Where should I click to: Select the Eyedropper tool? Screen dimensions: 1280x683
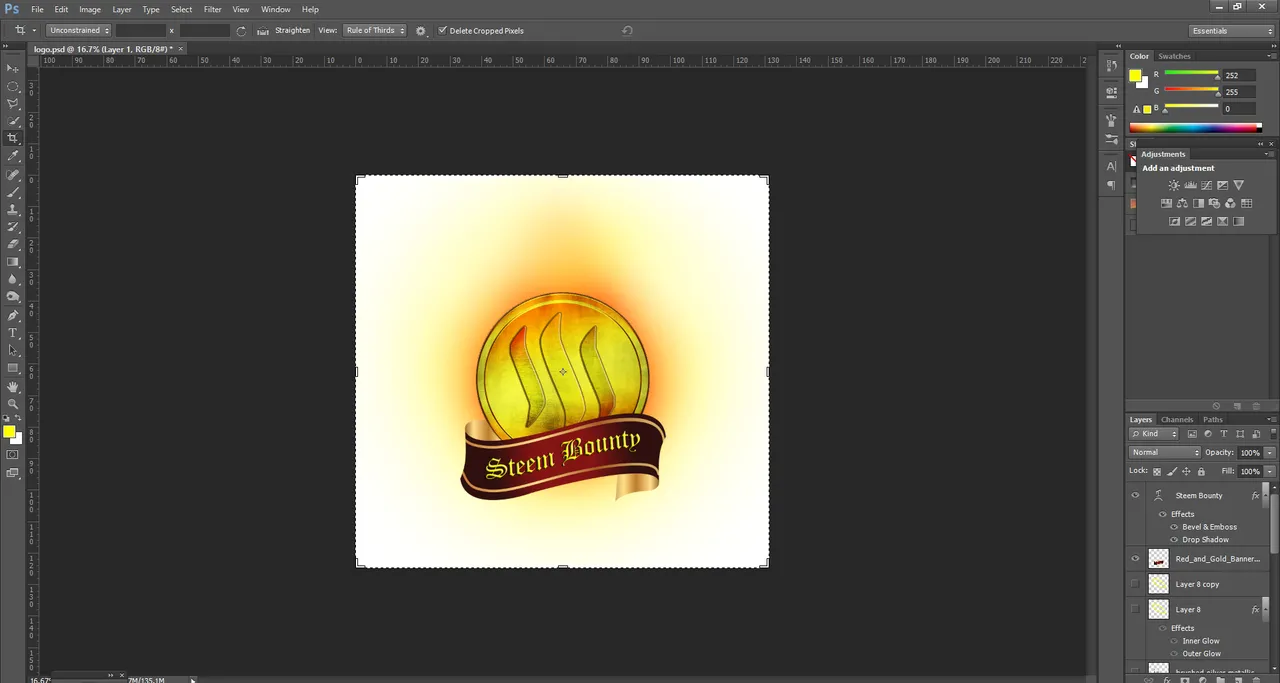coord(13,156)
